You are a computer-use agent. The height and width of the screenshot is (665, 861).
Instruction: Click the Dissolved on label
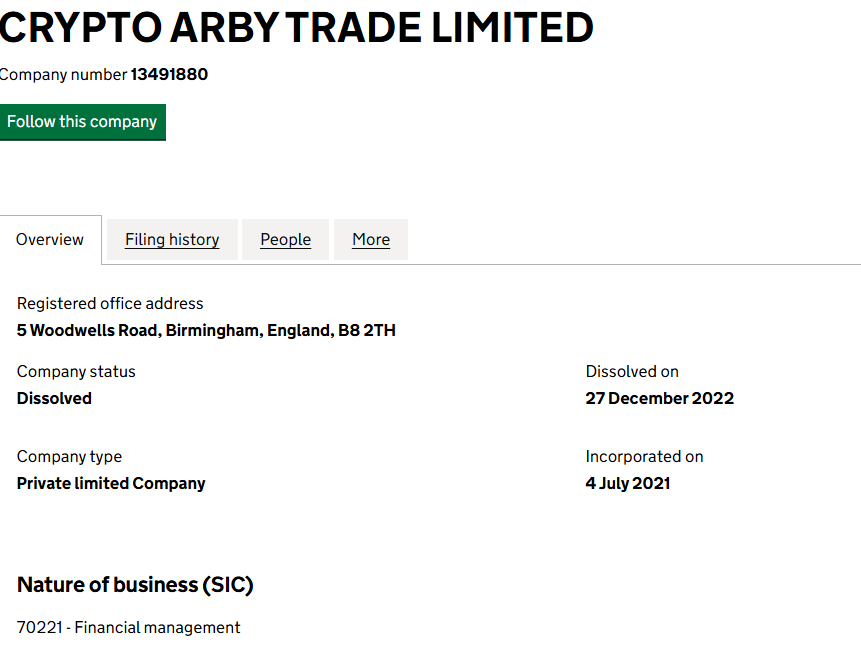tap(632, 372)
